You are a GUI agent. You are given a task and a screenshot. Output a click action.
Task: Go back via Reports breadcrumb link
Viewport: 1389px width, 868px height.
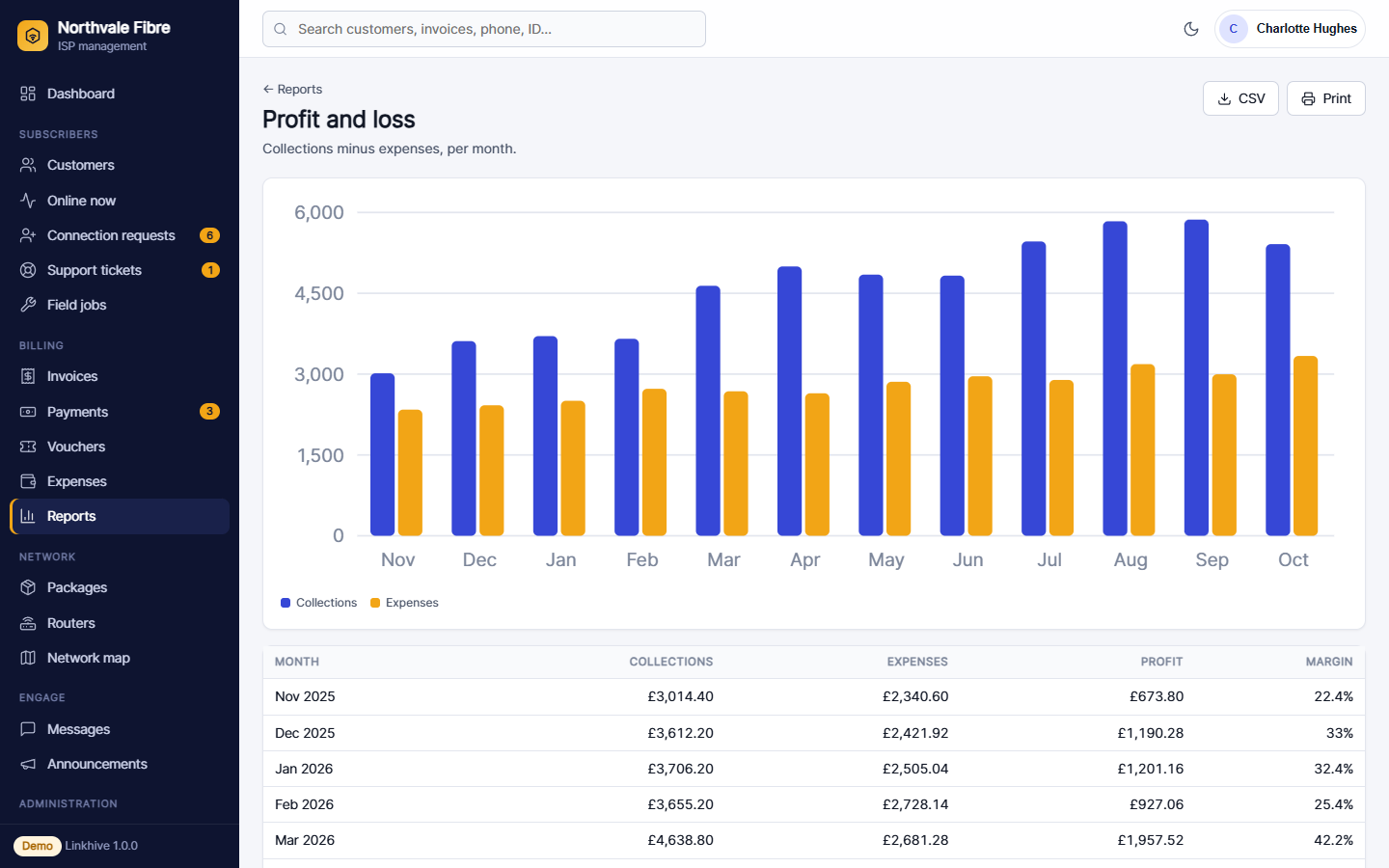(292, 89)
